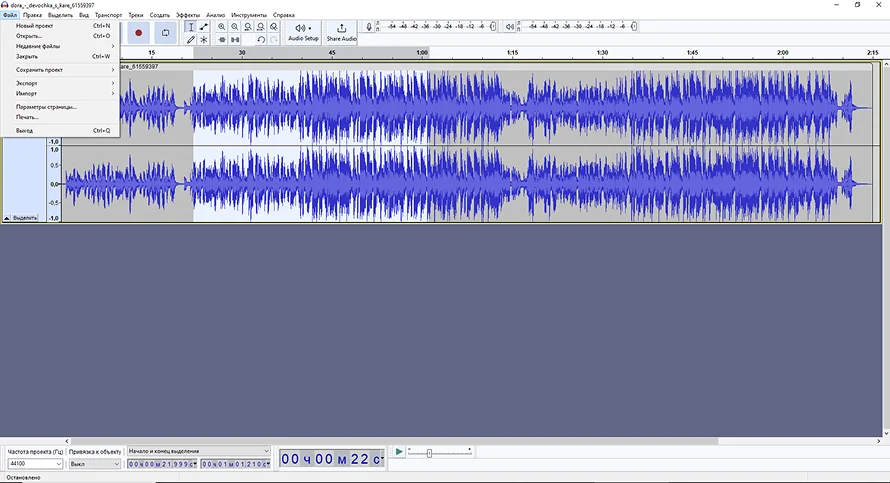
Task: Click the Zoom Out magnifier icon
Action: [x=235, y=27]
